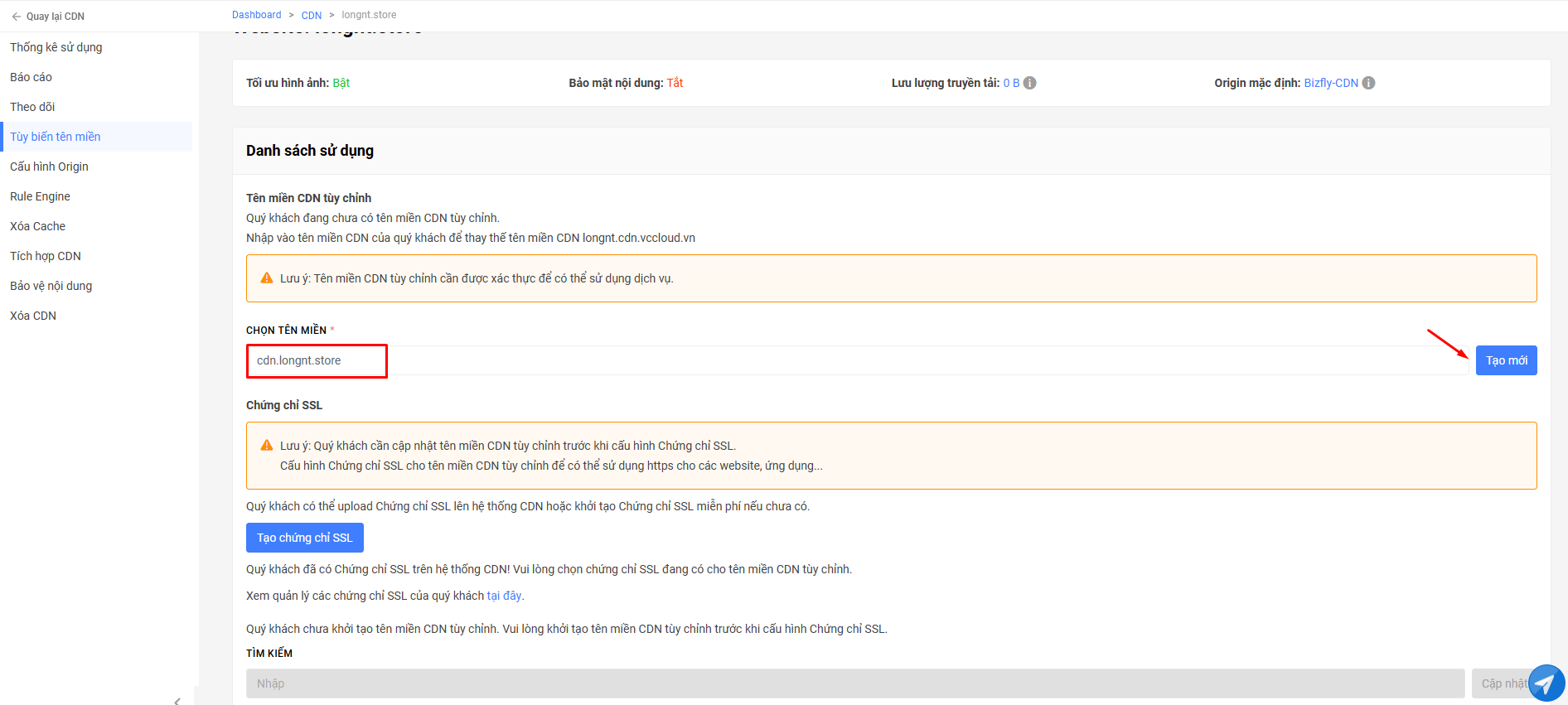The image size is (1568, 705).
Task: Click CDN breadcrumb link
Action: pos(312,15)
